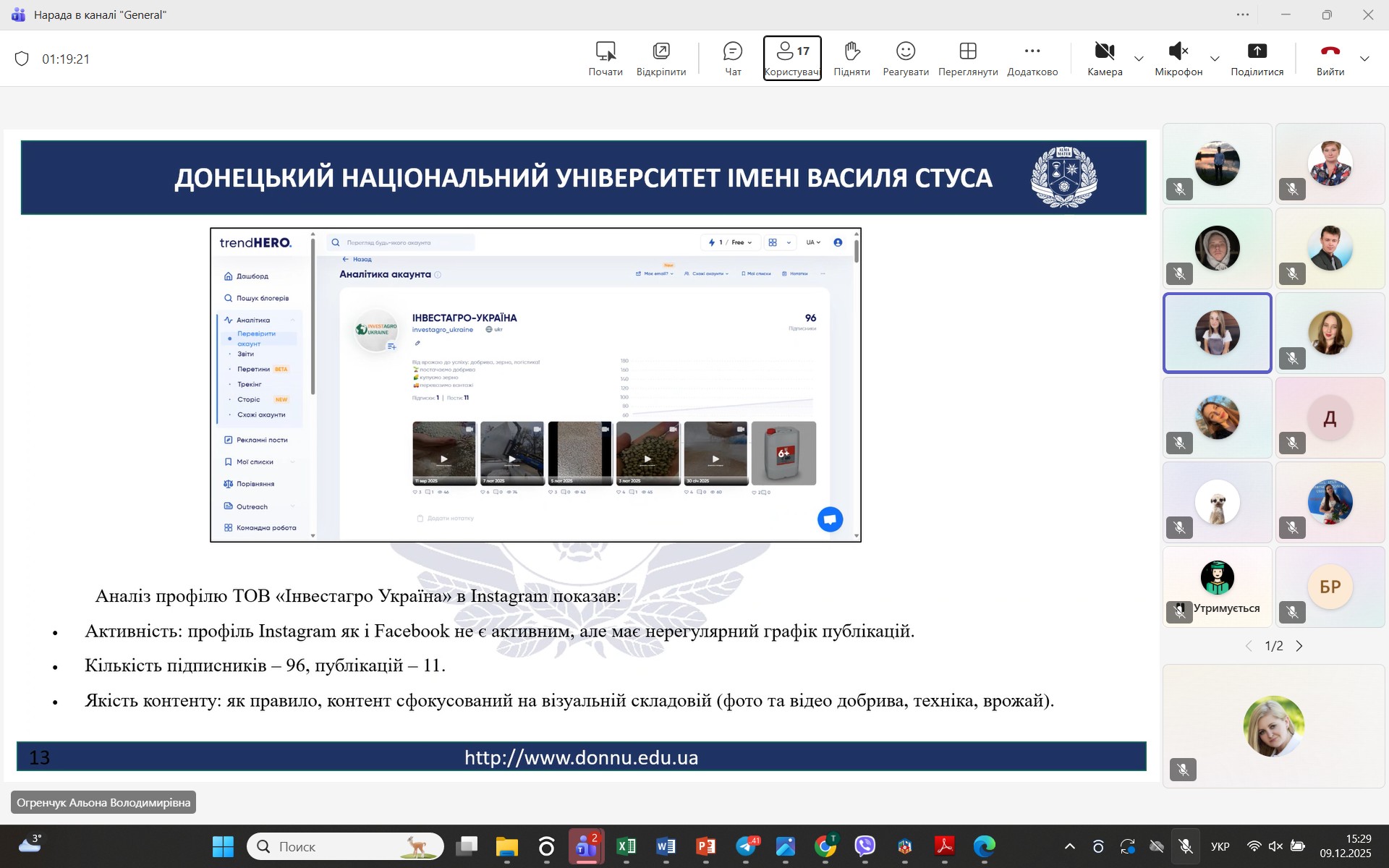Raise your hand in the meeting
Image resolution: width=1389 pixels, height=868 pixels.
pyautogui.click(x=851, y=58)
